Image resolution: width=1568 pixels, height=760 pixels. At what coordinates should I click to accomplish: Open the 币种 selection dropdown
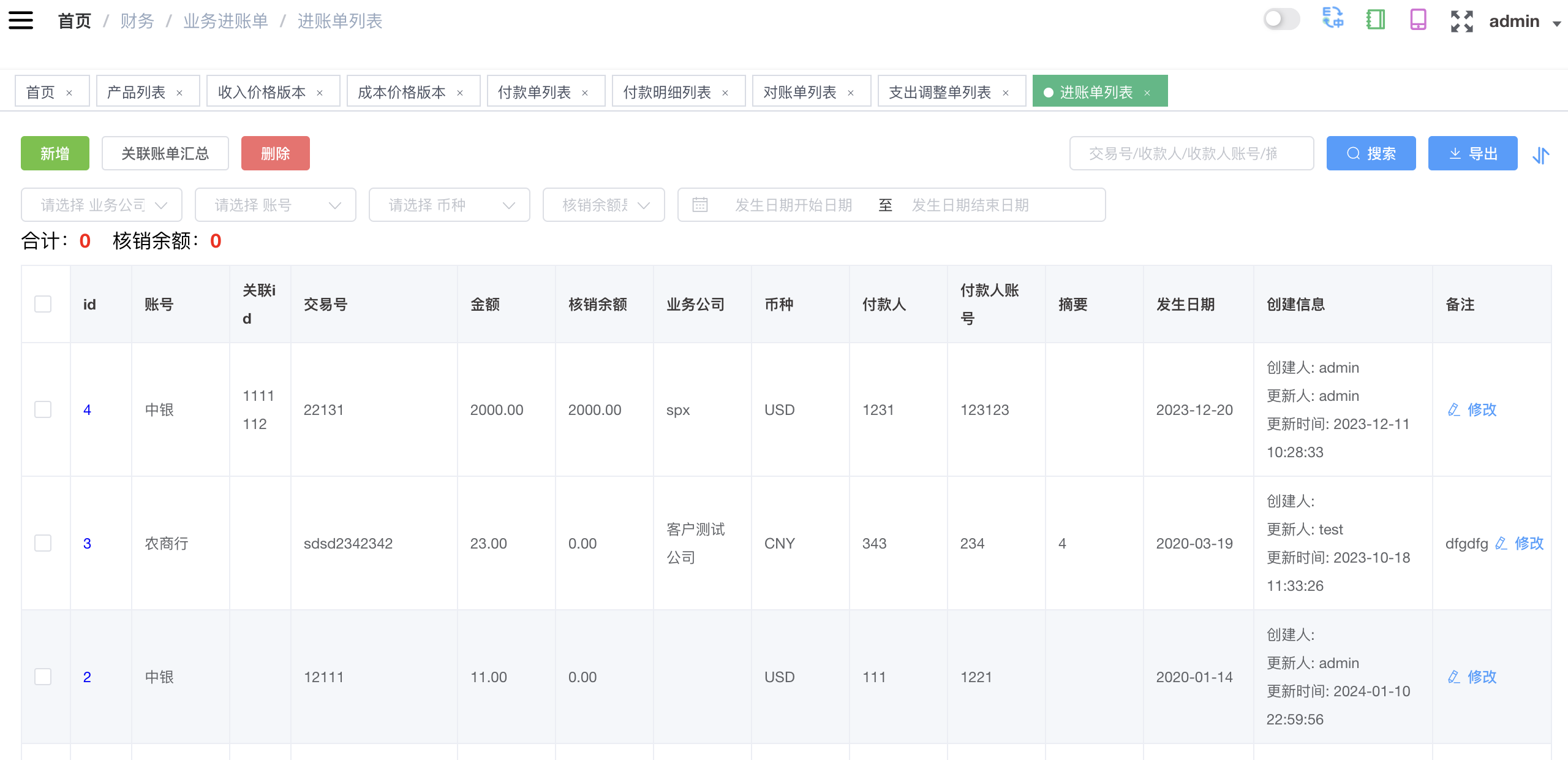450,205
